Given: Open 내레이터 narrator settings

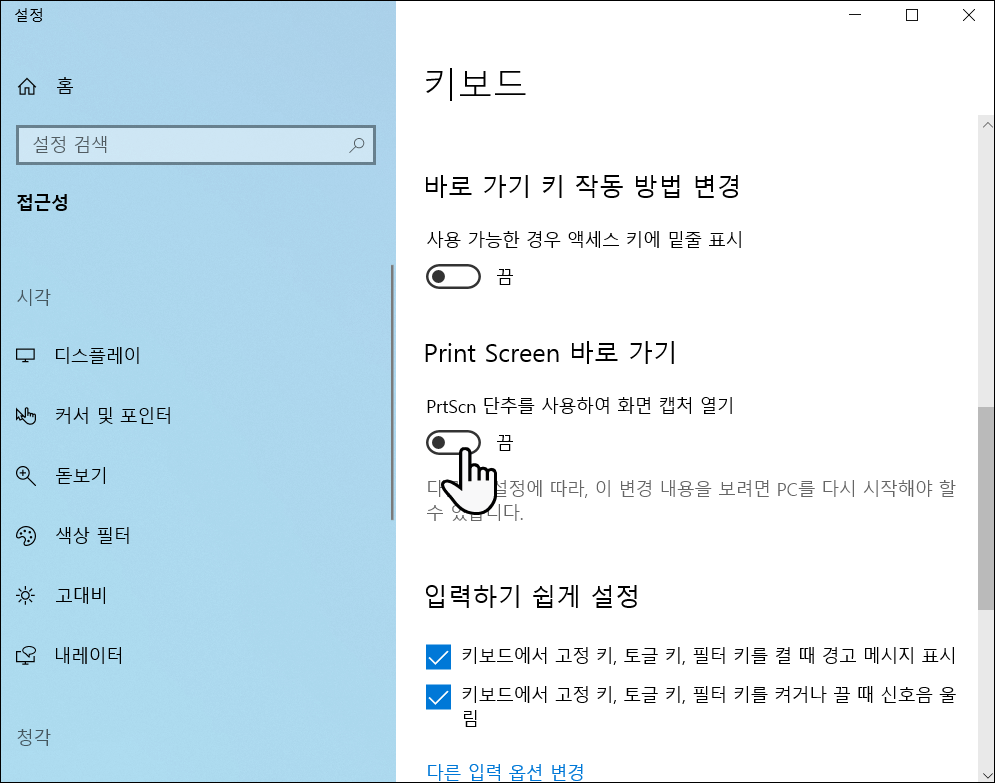Looking at the screenshot, I should (x=88, y=656).
